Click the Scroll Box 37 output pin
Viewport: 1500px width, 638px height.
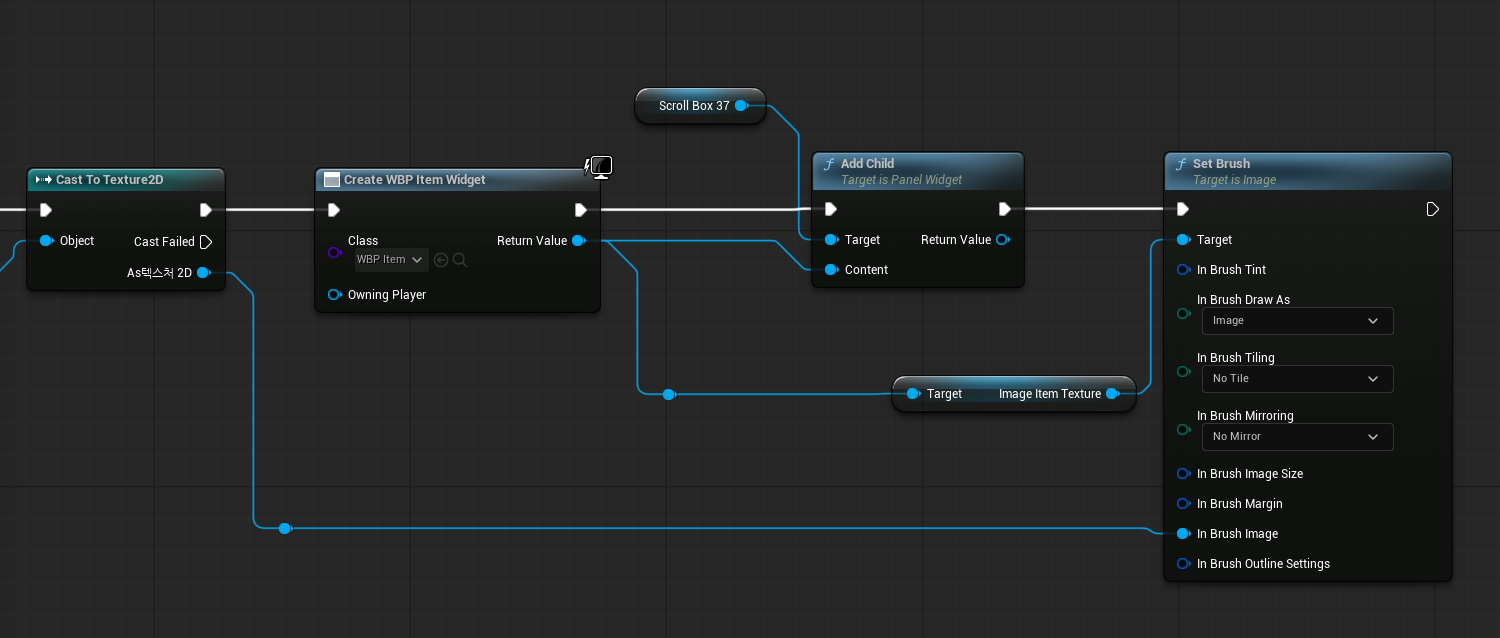742,105
